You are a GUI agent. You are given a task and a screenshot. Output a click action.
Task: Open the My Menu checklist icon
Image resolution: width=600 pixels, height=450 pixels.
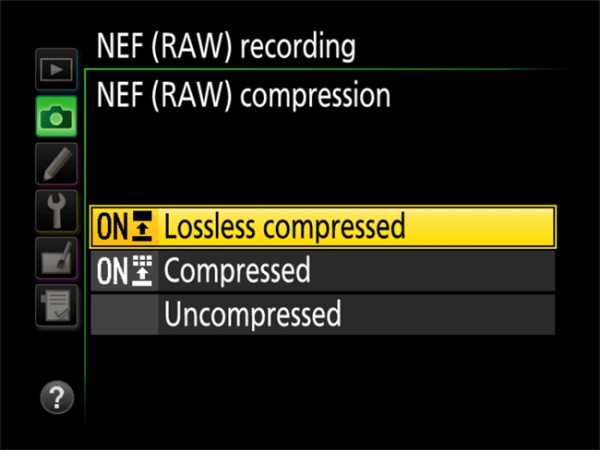point(56,303)
